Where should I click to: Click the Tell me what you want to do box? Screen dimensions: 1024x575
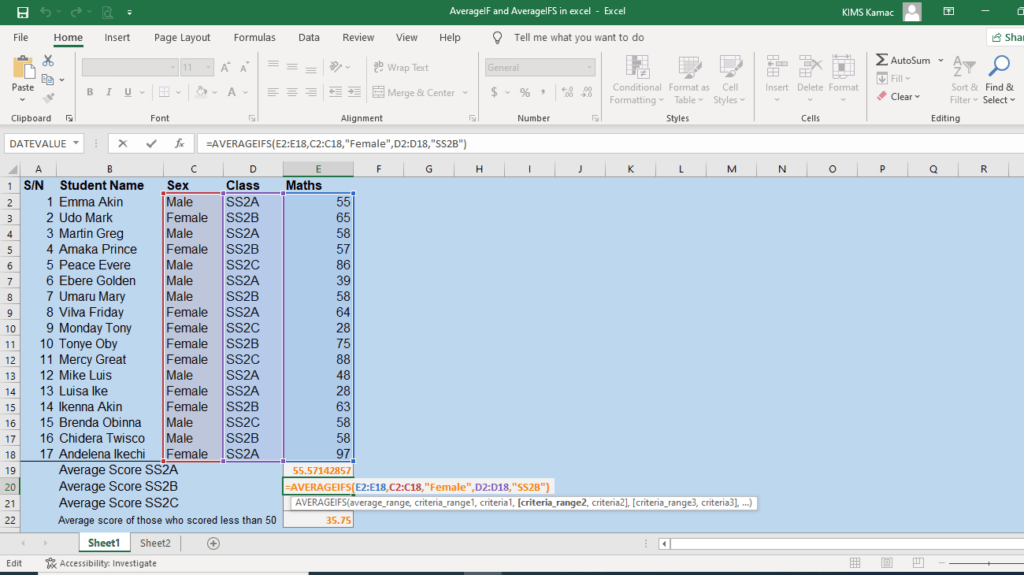point(579,37)
